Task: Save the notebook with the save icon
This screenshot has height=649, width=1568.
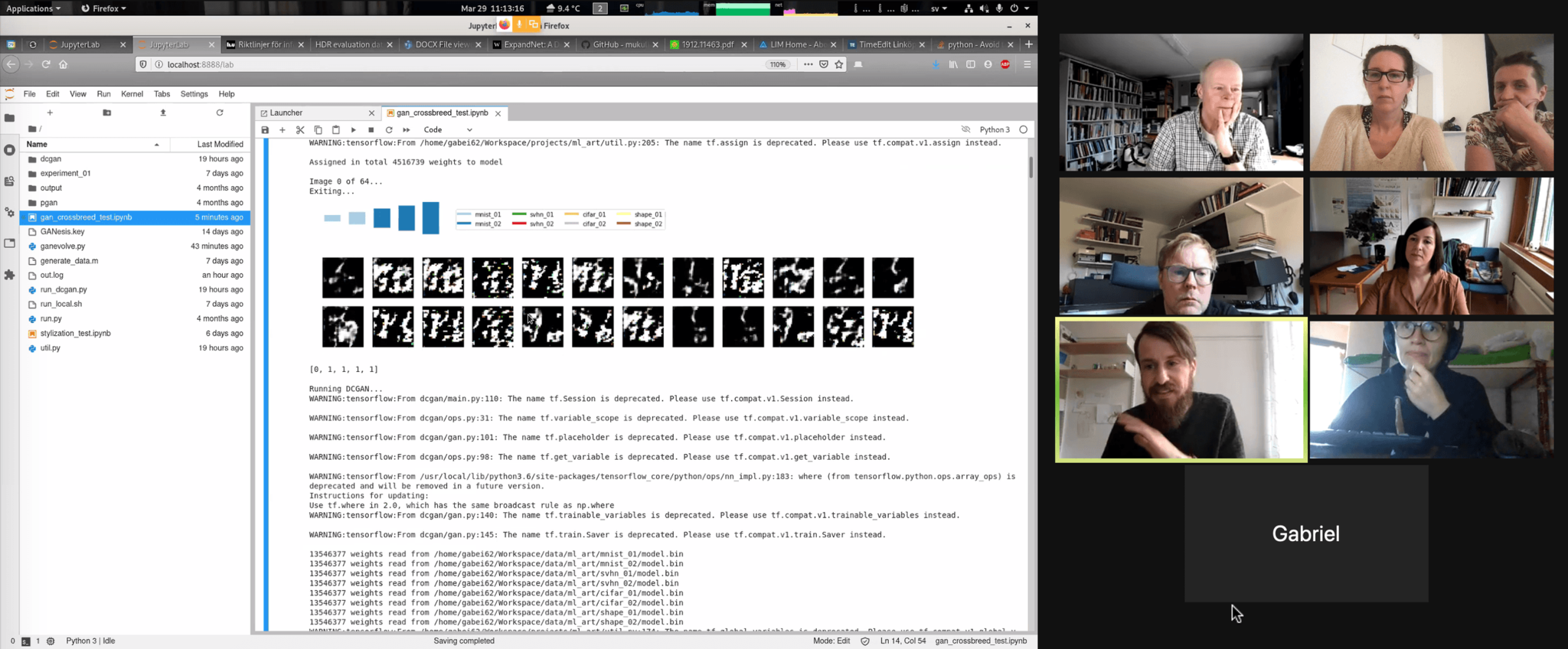Action: [265, 130]
